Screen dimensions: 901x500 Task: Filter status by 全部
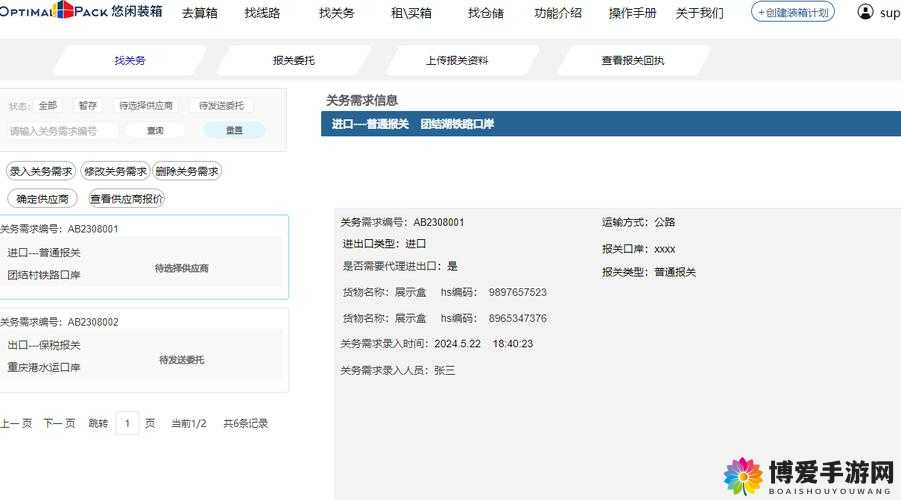(48, 106)
